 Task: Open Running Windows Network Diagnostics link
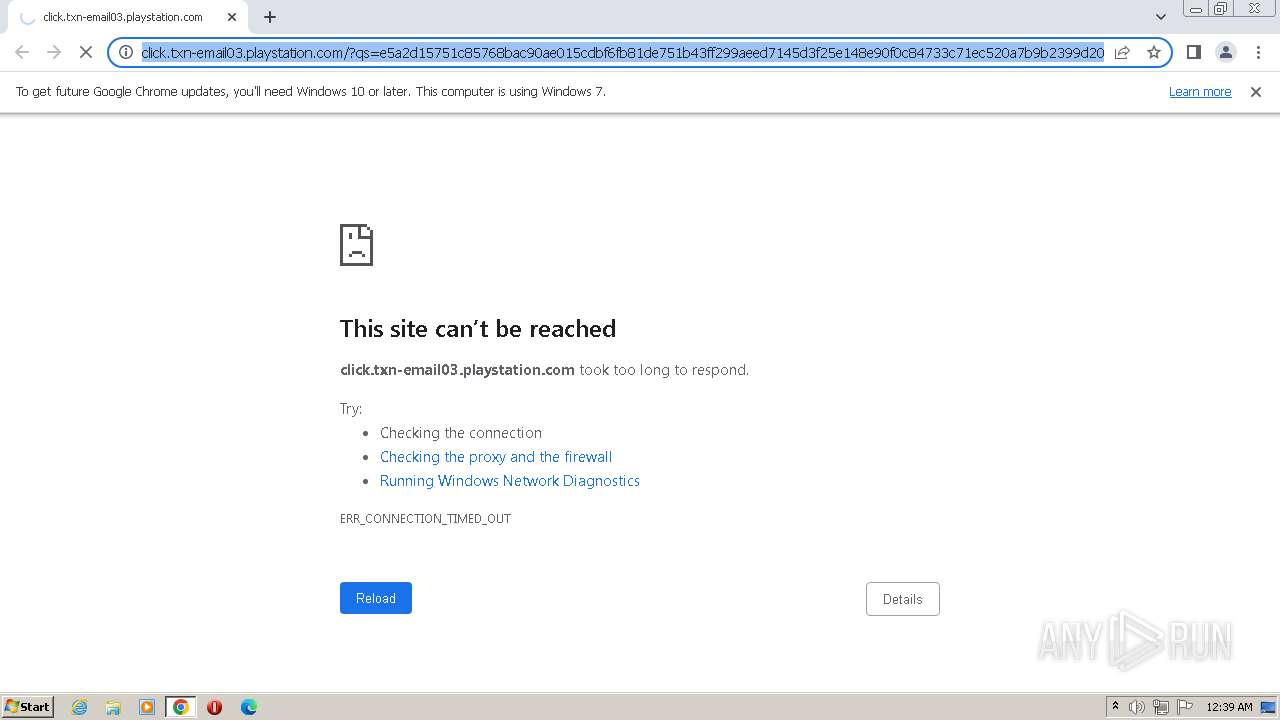[x=510, y=481]
